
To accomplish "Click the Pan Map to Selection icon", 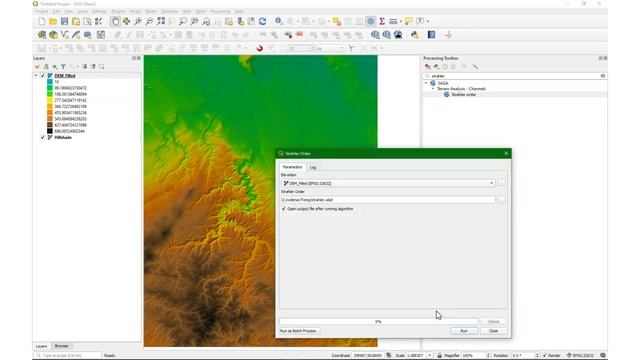I will tap(127, 21).
